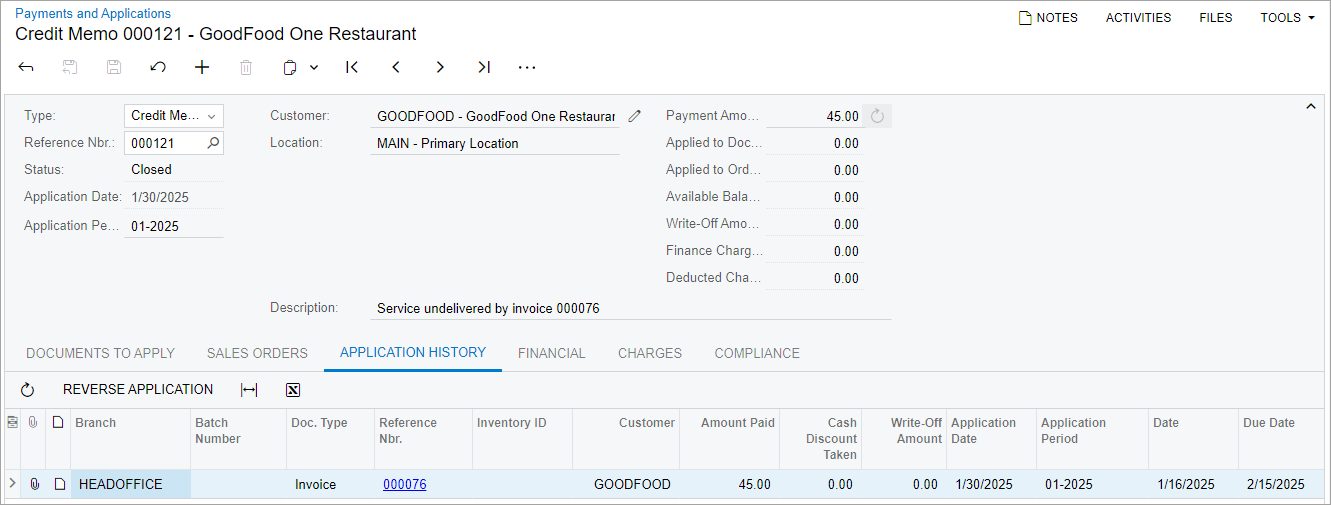Viewport: 1331px width, 505px height.
Task: Click the Reverse Application button
Action: pyautogui.click(x=138, y=390)
